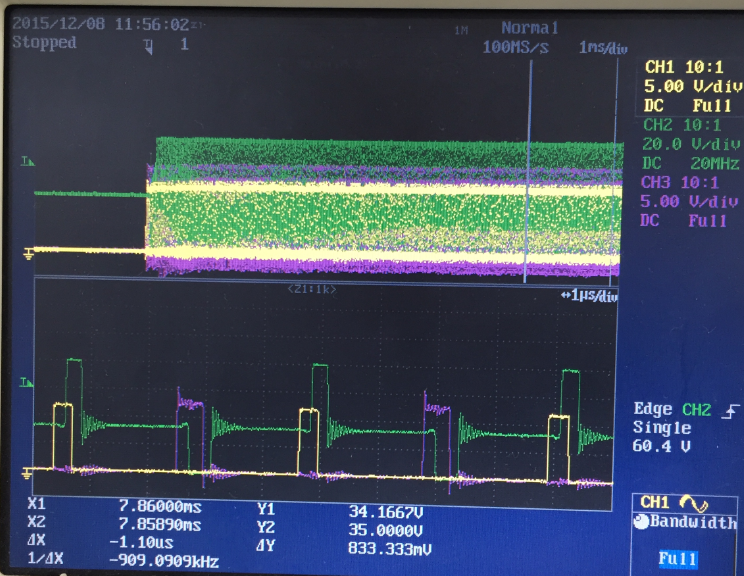Screen dimensions: 744x576
Task: Click the green trigger level marker in zoom window
Action: pos(26,382)
